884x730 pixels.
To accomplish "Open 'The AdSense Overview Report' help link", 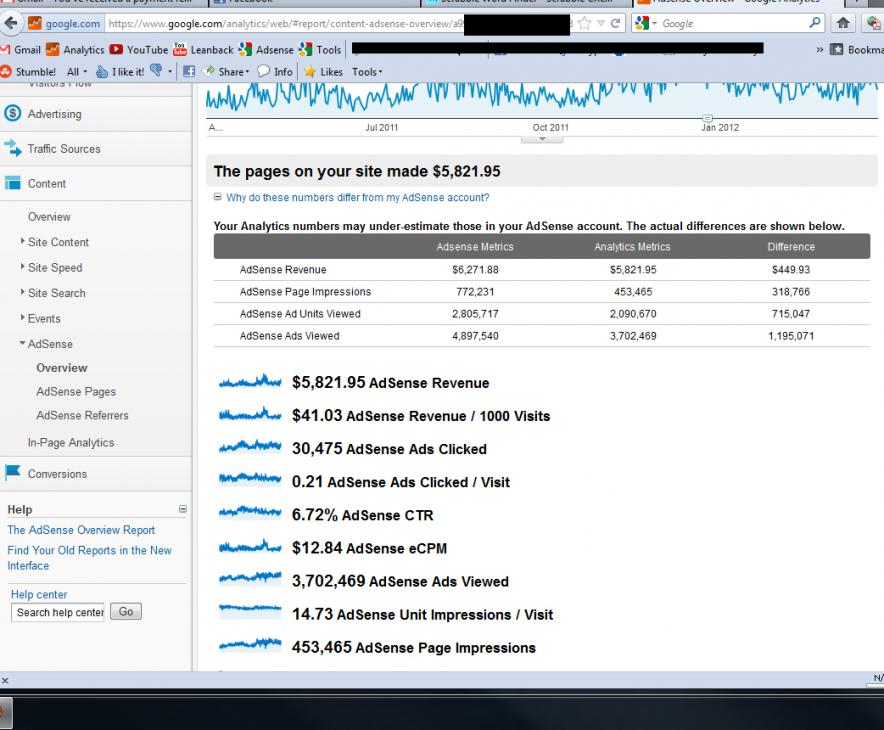I will 81,530.
